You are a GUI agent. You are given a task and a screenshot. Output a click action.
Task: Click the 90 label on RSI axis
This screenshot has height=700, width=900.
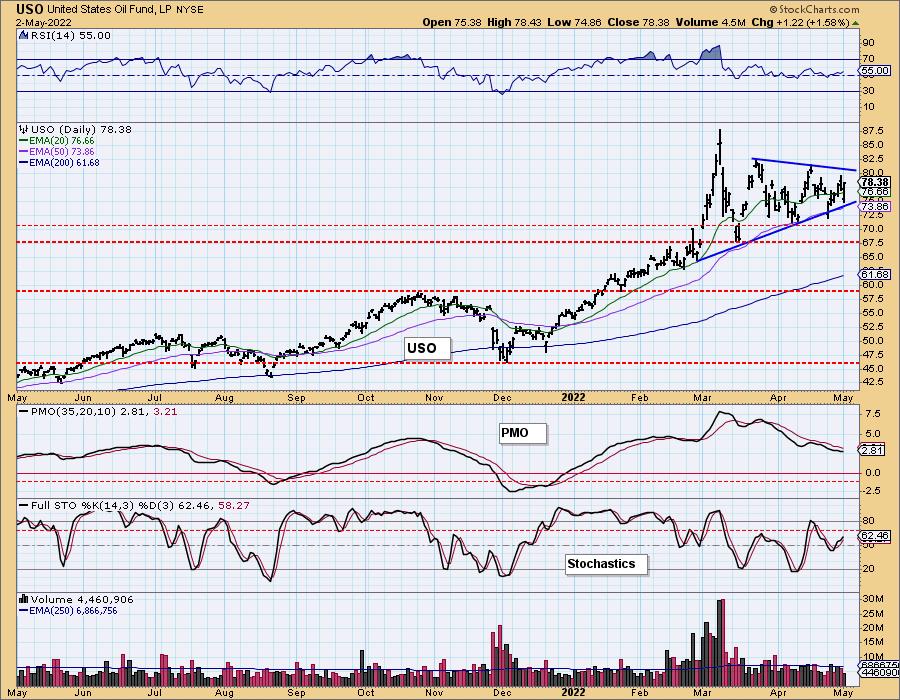pos(868,43)
